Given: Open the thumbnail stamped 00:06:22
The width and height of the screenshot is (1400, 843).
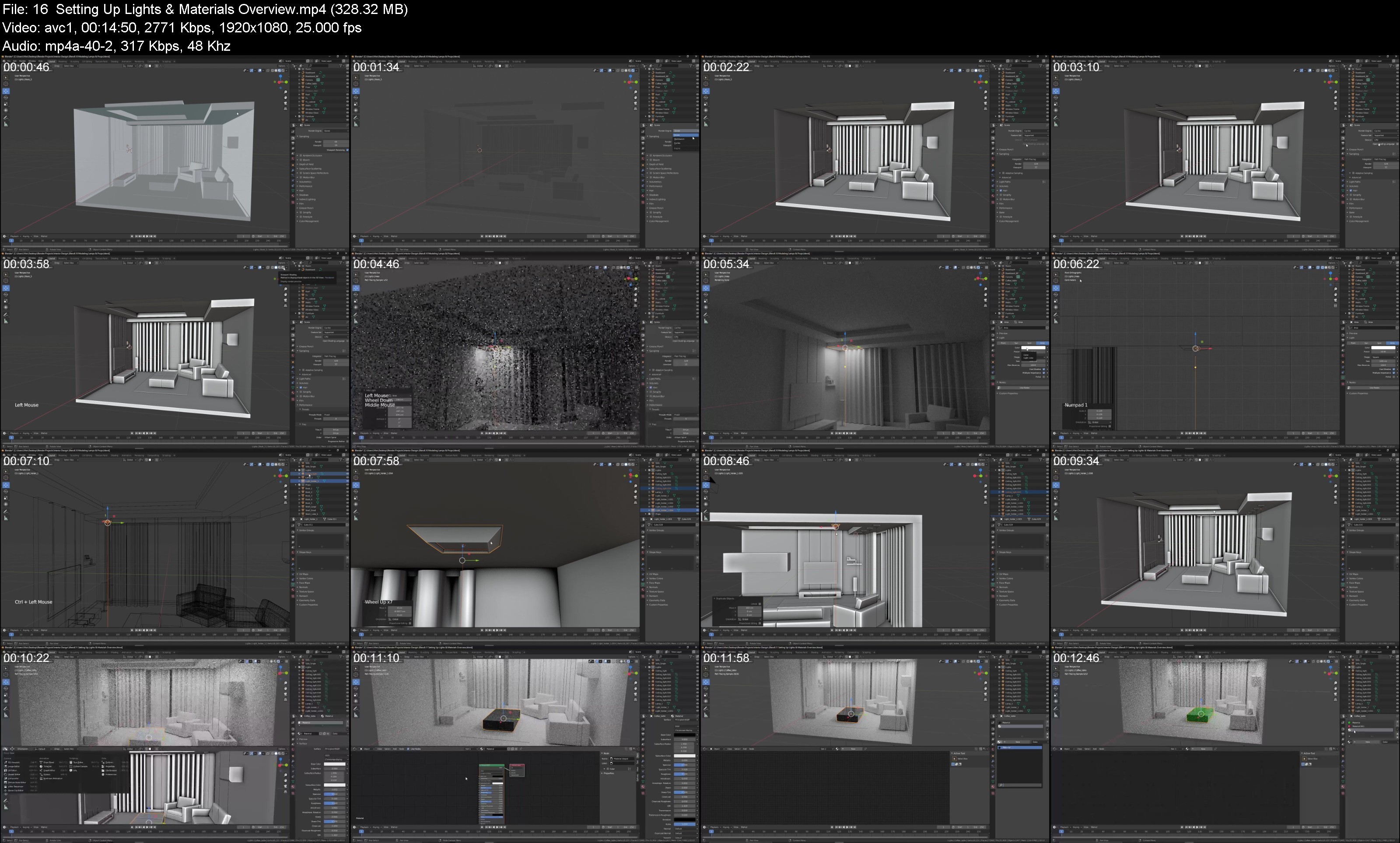Looking at the screenshot, I should coord(1225,349).
